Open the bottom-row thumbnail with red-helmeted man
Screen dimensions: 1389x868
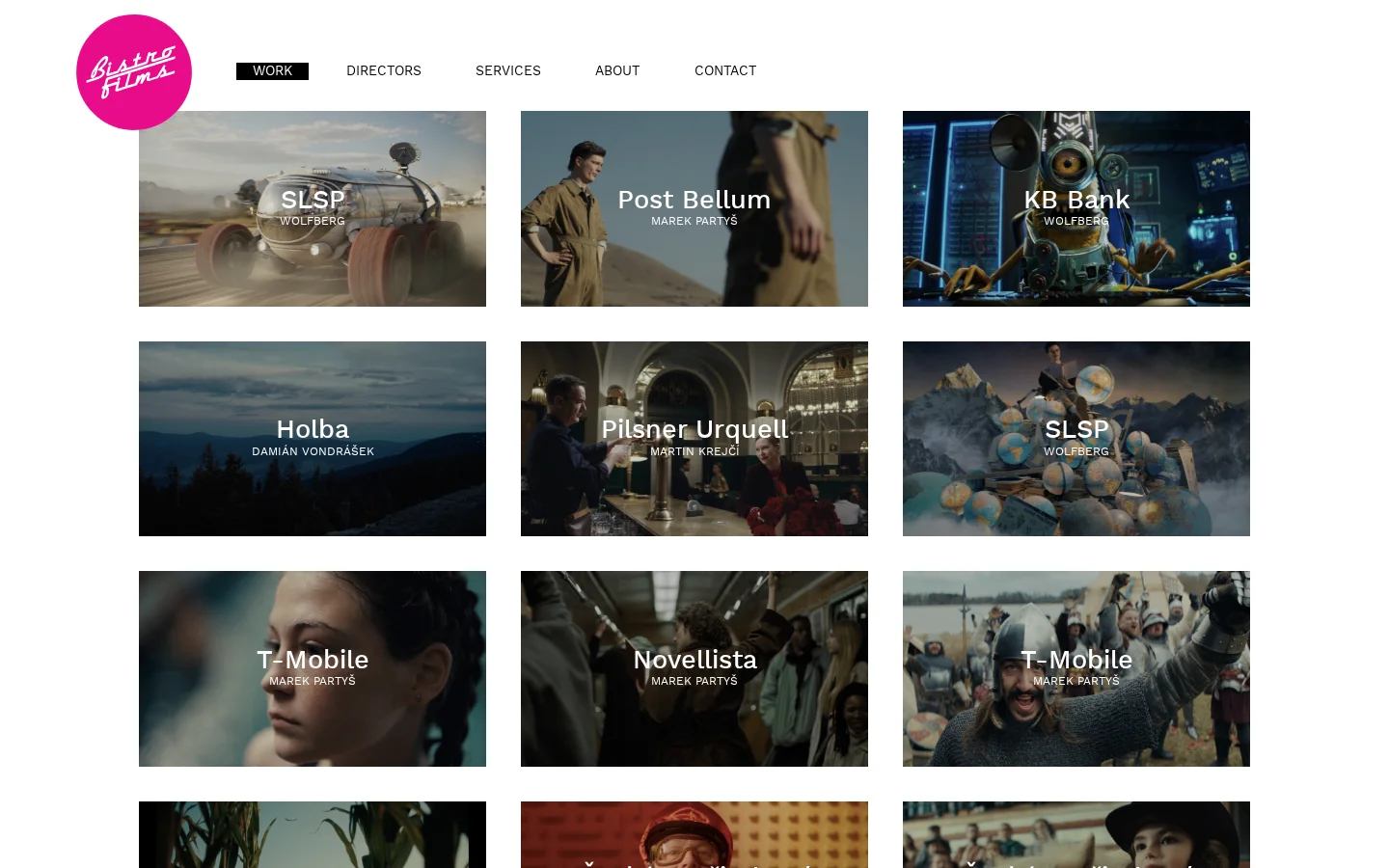click(694, 834)
